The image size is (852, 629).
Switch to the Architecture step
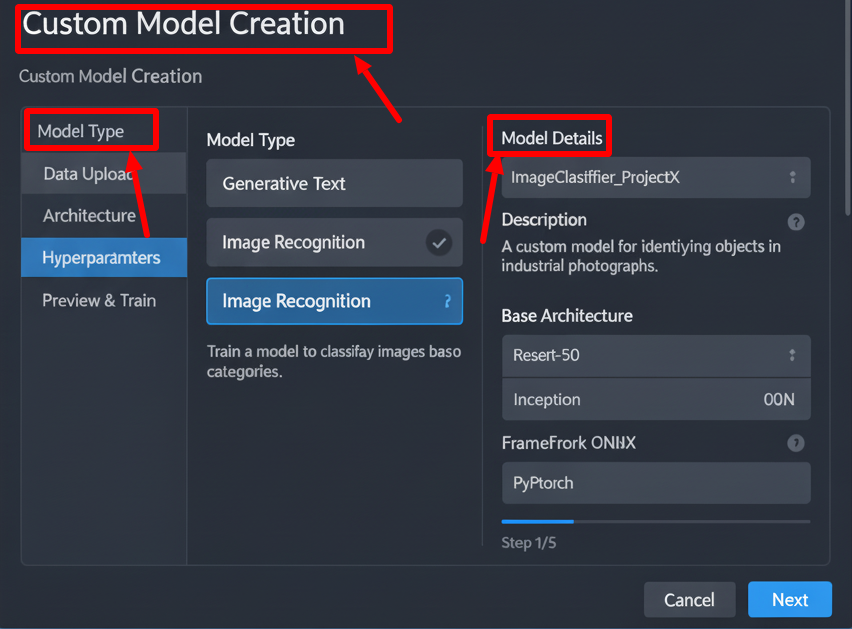click(89, 215)
